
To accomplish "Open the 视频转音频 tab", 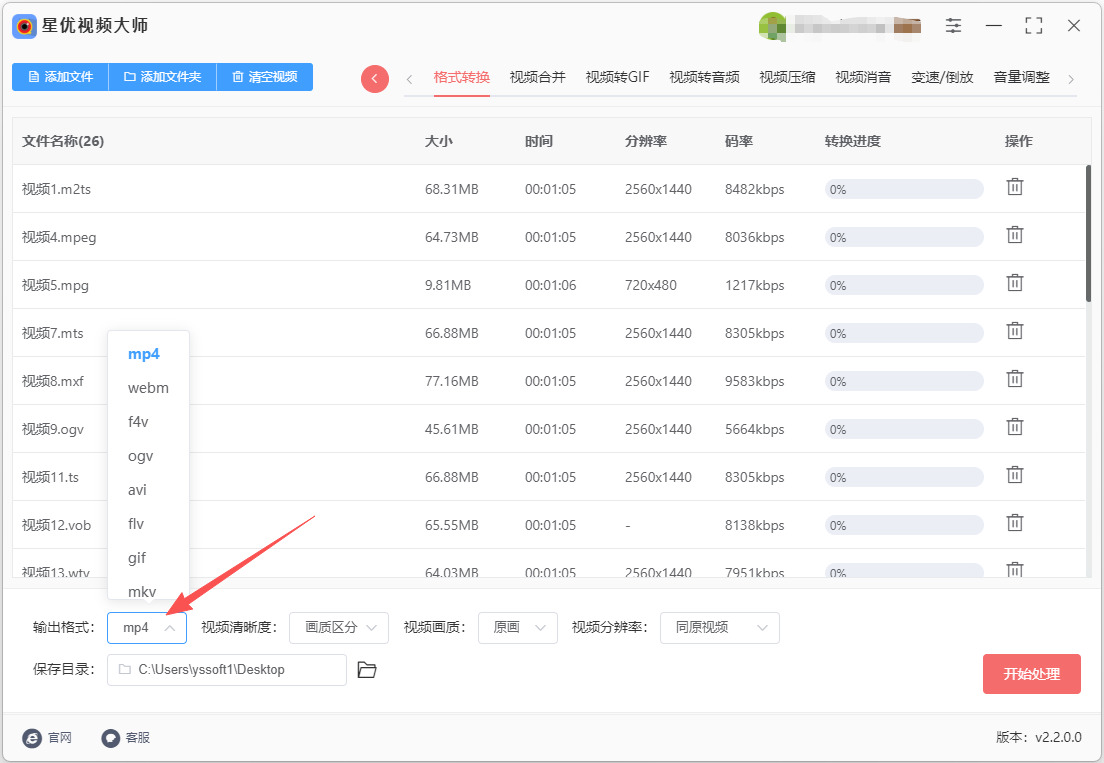I will click(704, 77).
